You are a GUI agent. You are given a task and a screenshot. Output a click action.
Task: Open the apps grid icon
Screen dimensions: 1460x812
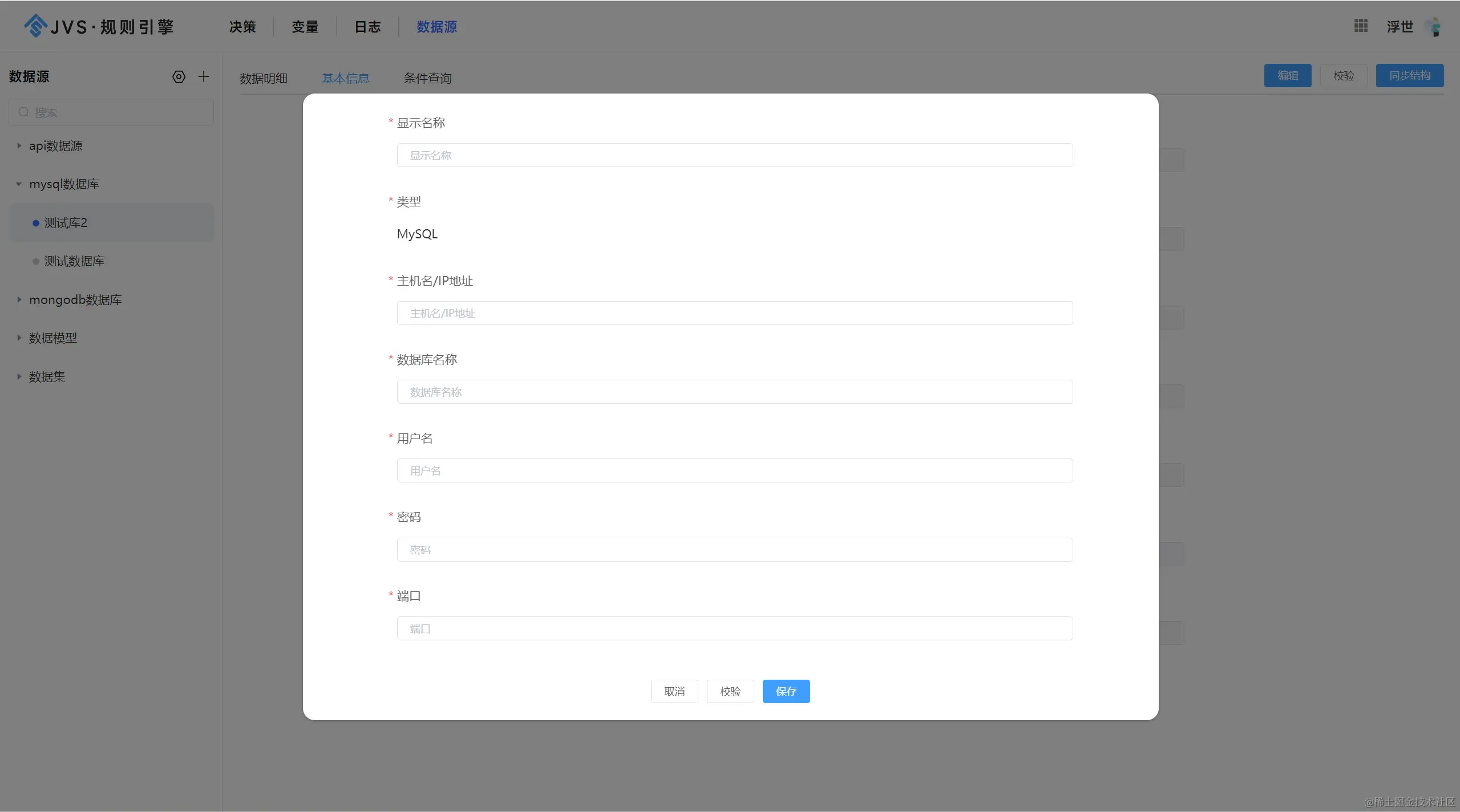pyautogui.click(x=1361, y=26)
